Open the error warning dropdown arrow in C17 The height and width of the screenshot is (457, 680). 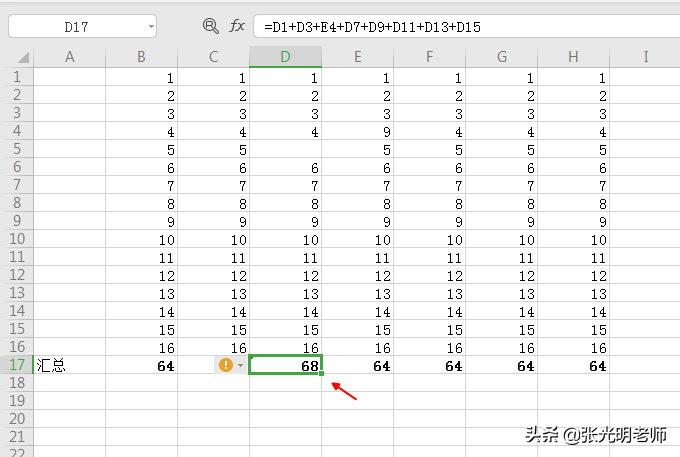click(240, 366)
